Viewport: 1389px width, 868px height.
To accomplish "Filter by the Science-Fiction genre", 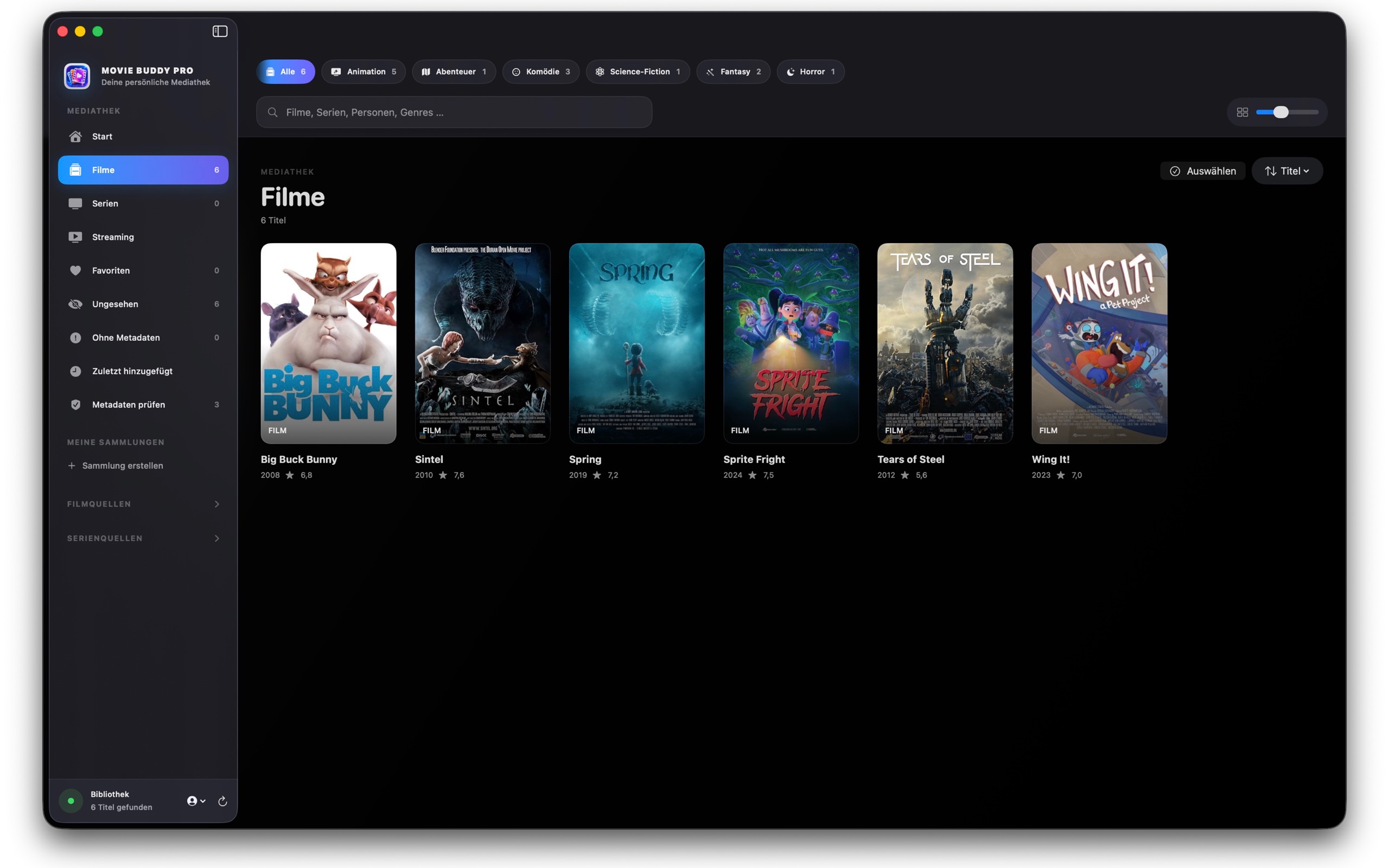I will (x=638, y=72).
